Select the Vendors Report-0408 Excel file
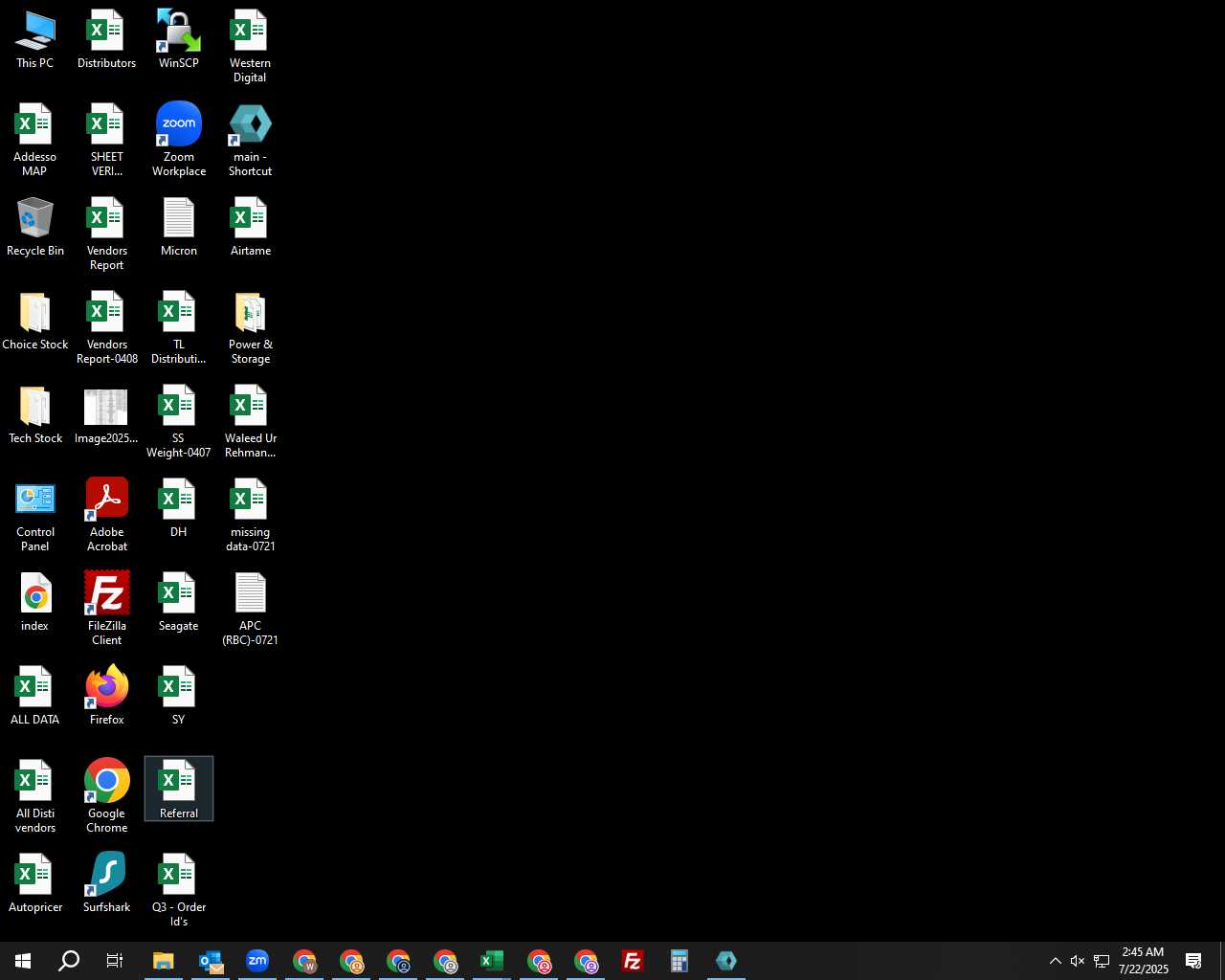The height and width of the screenshot is (980, 1225). [106, 328]
